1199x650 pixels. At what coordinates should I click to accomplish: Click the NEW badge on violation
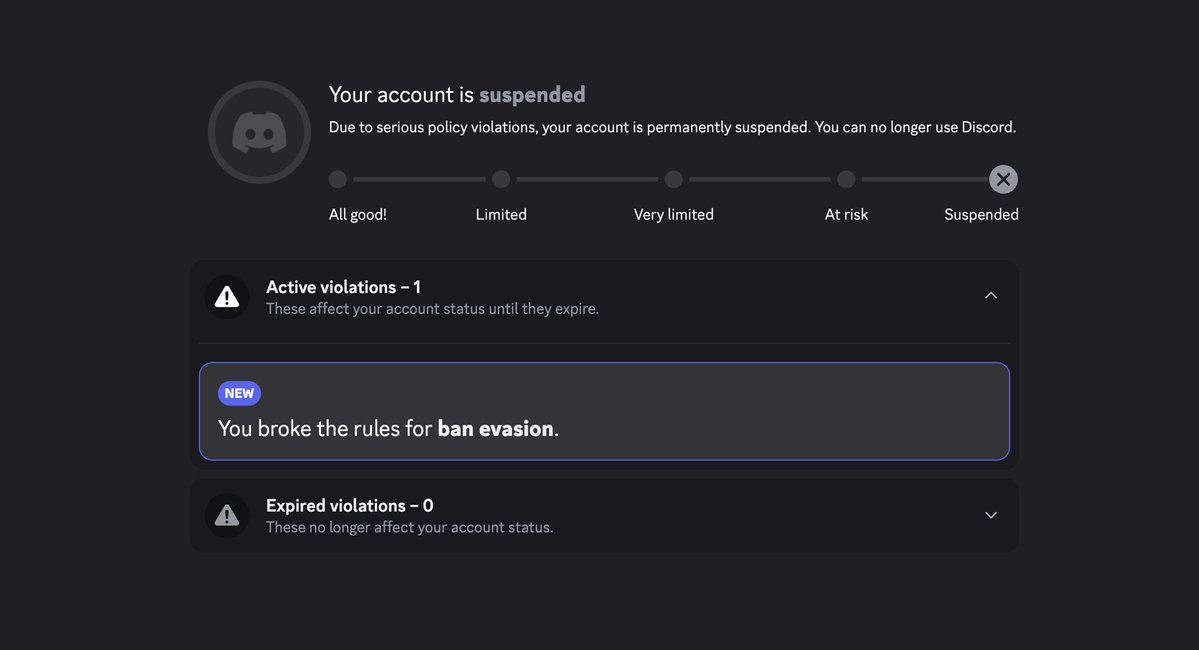239,393
